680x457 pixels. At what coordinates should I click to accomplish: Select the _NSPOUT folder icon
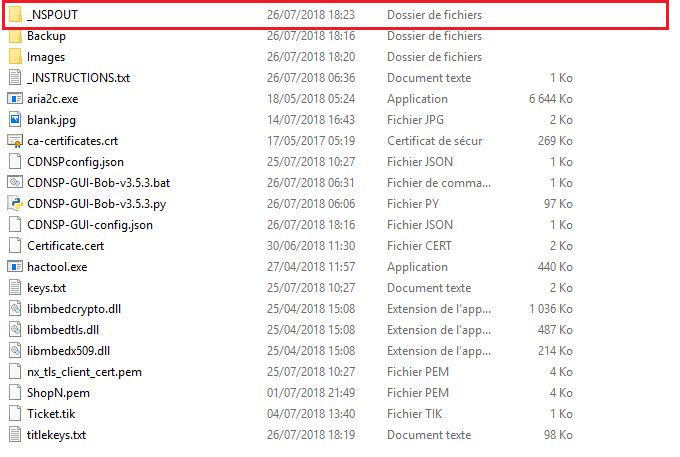click(15, 15)
